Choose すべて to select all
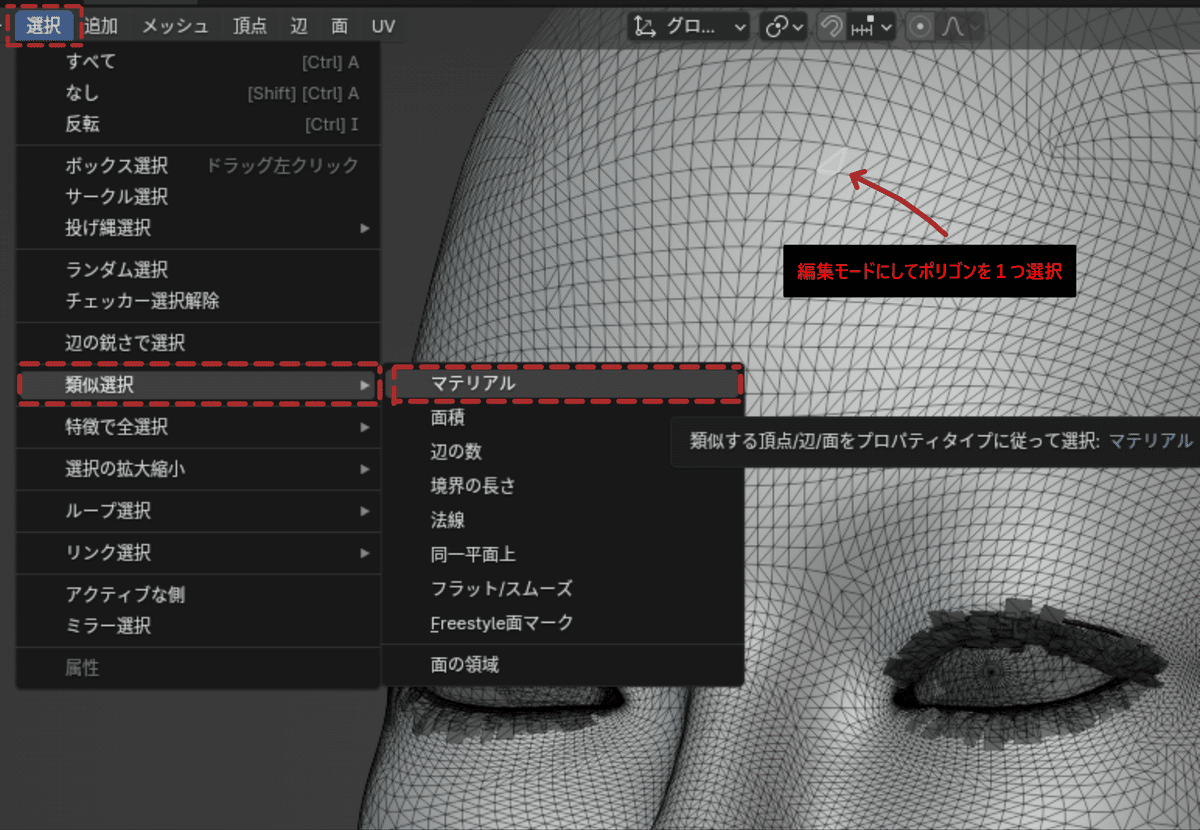This screenshot has height=830, width=1200. point(198,62)
